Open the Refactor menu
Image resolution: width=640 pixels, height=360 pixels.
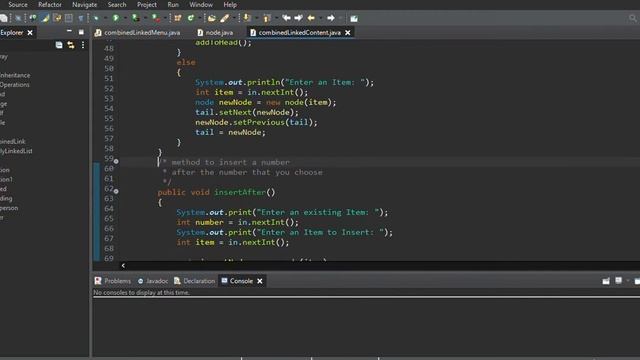pos(50,5)
